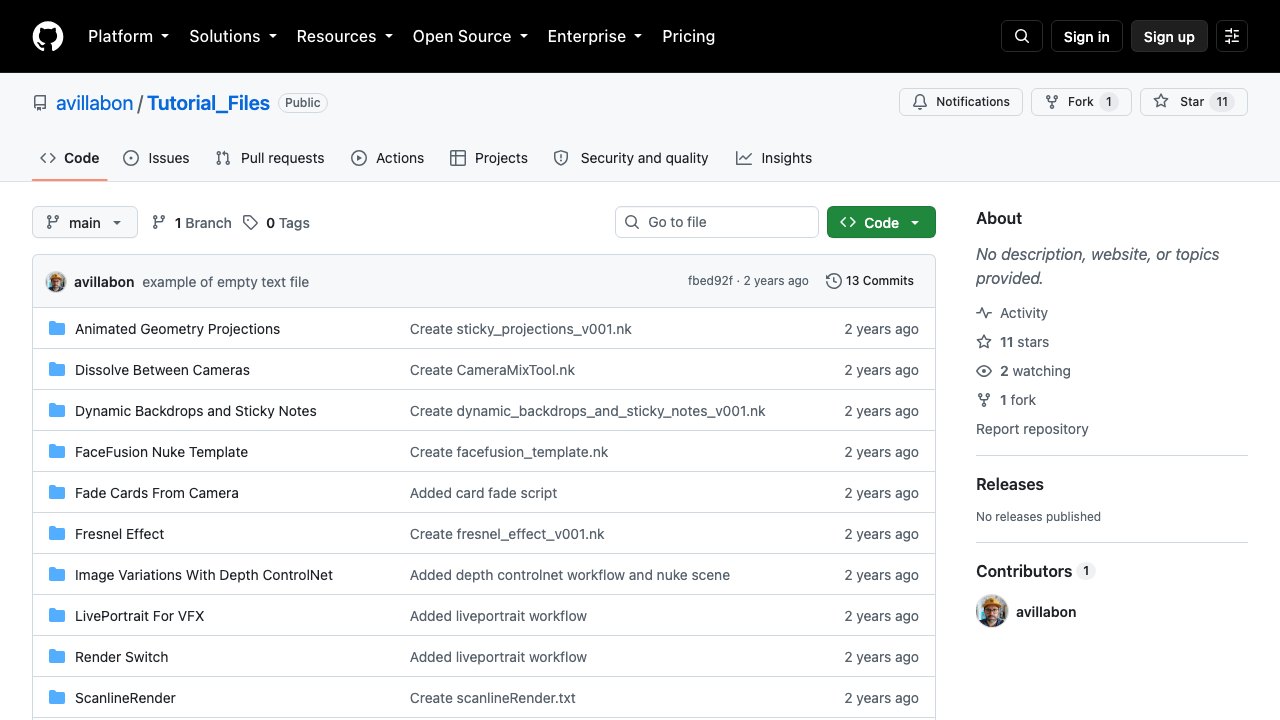Expand the Platform menu
The width and height of the screenshot is (1280, 720).
128,36
